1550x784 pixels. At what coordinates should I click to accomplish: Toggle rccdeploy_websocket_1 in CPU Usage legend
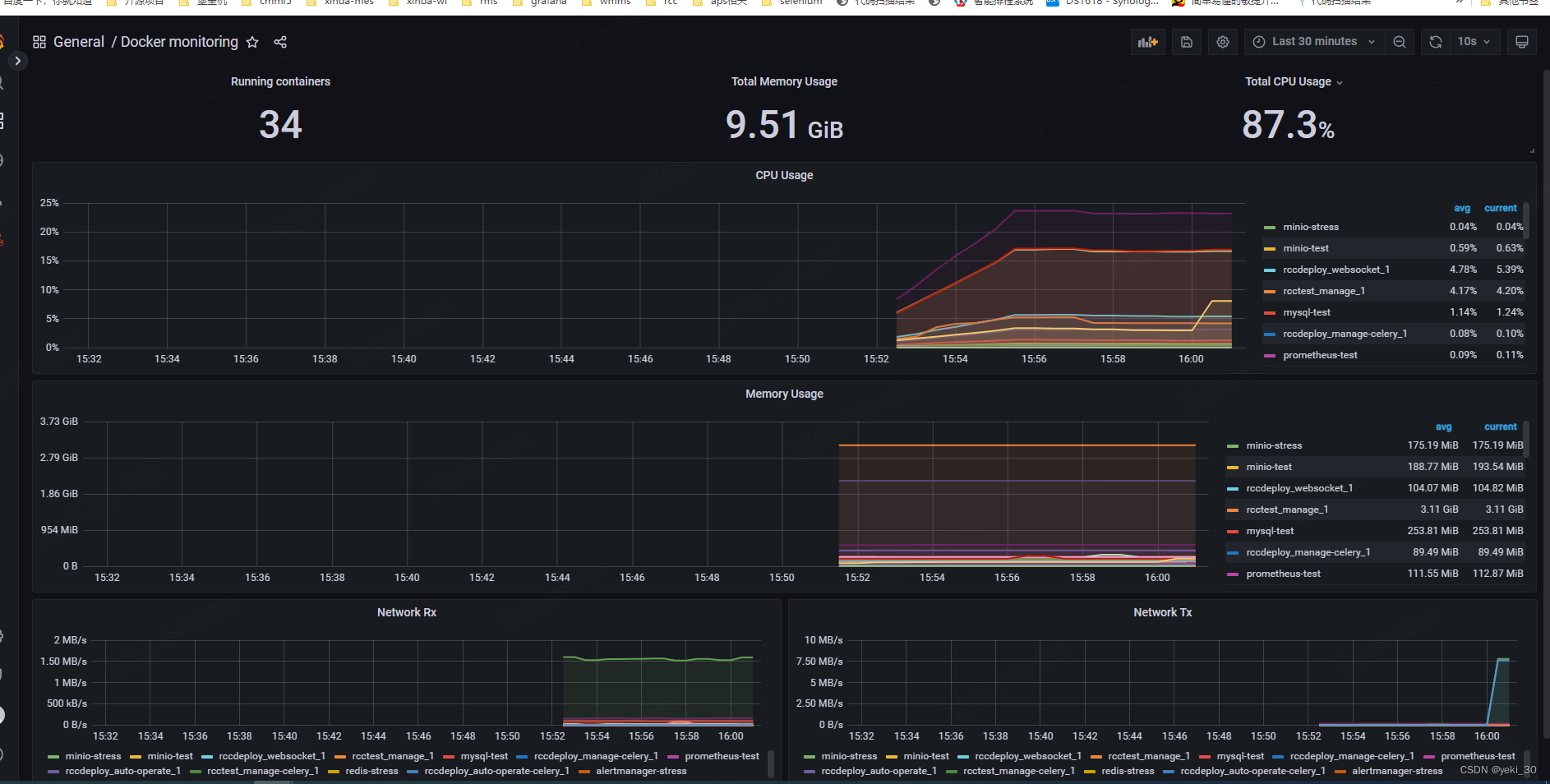point(1336,270)
